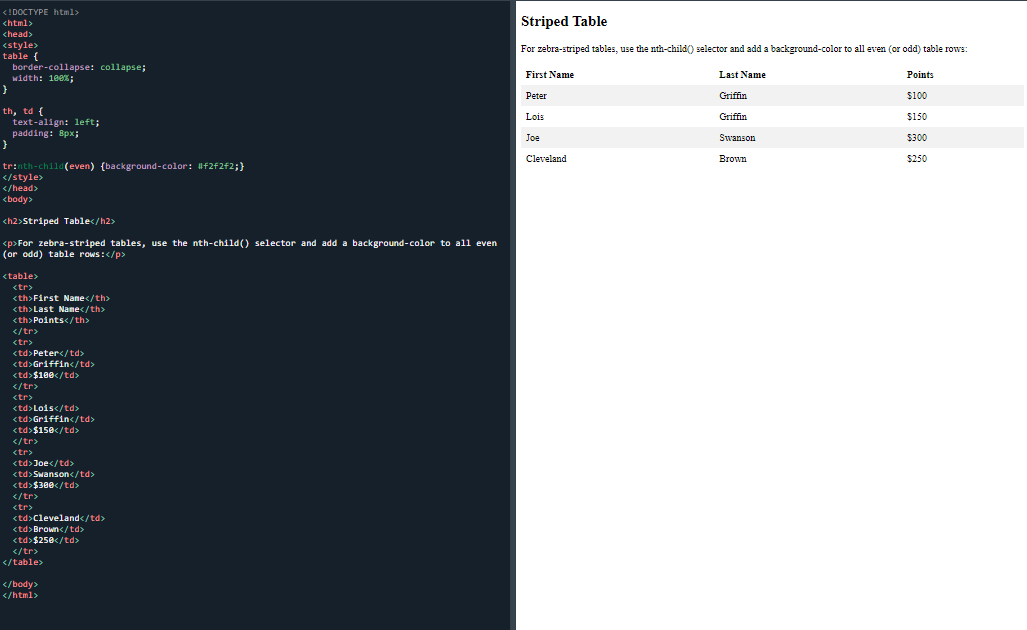Click the "Last Name" table header
The image size is (1027, 630).
click(742, 75)
